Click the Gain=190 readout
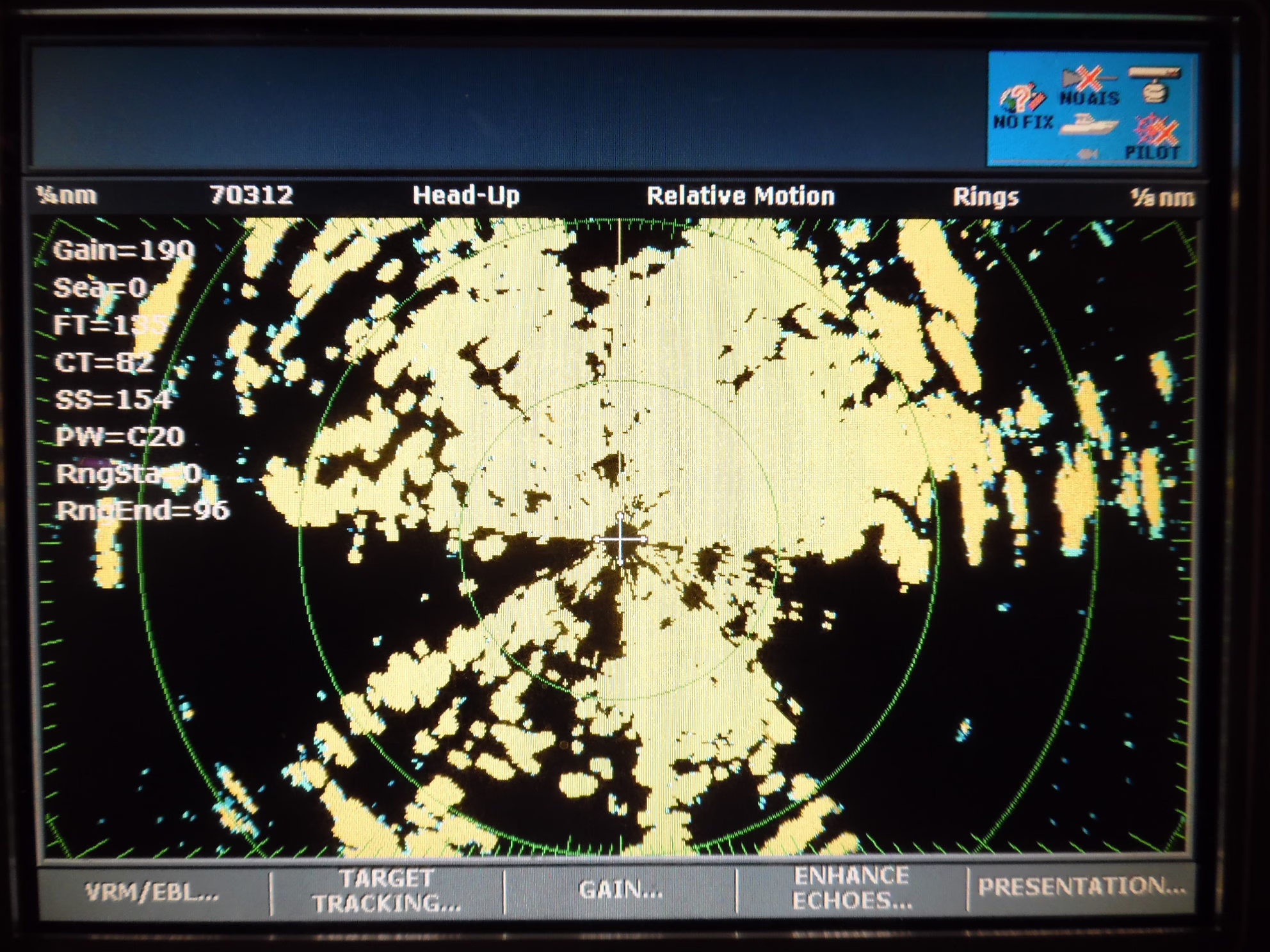1270x952 pixels. tap(124, 250)
